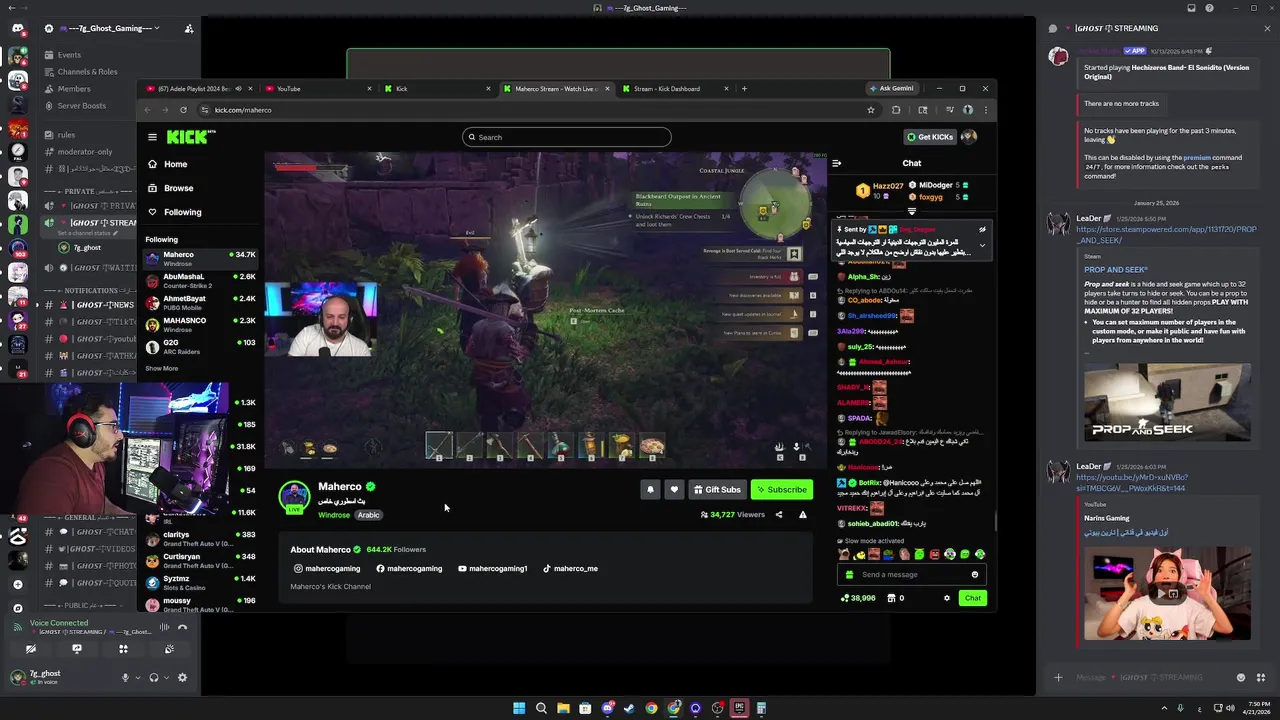Open Discord user settings gear

(182, 677)
